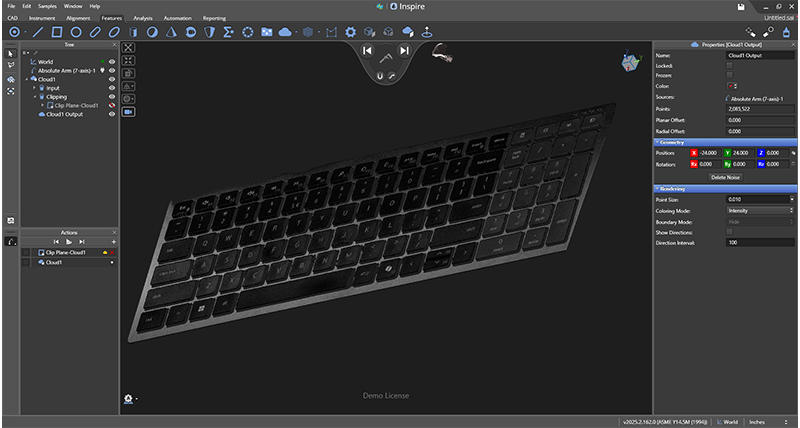Click the last toolbar icon with up arrow
This screenshot has width=800, height=428.
tap(427, 32)
